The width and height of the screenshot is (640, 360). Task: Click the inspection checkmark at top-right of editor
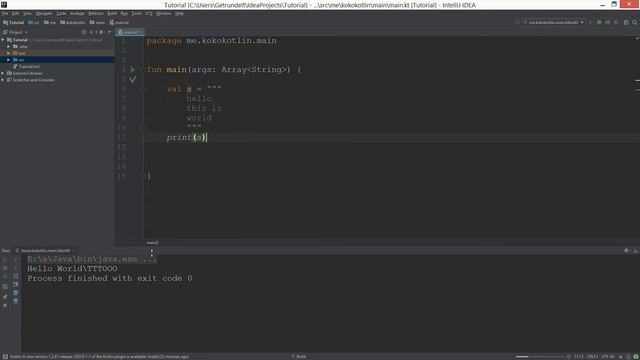637,38
